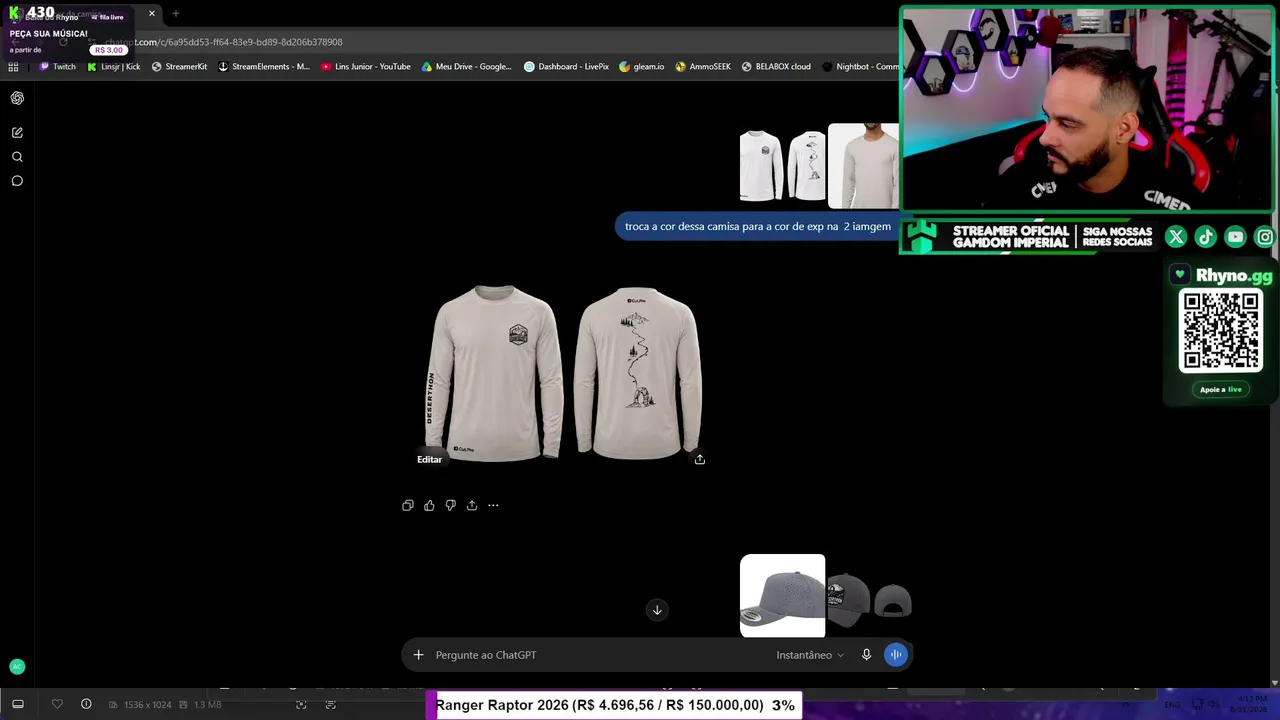Click the Ranger Raptor 2026 donation goal bar

pos(616,705)
